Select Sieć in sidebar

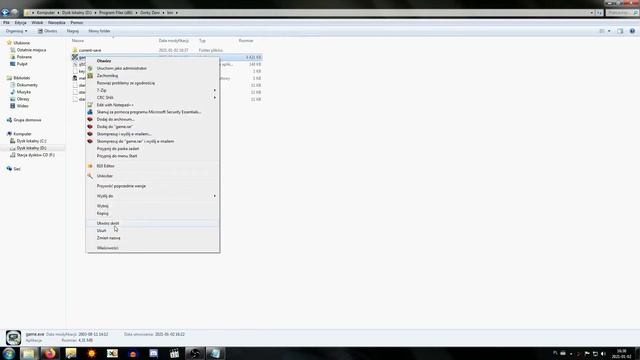pos(17,169)
